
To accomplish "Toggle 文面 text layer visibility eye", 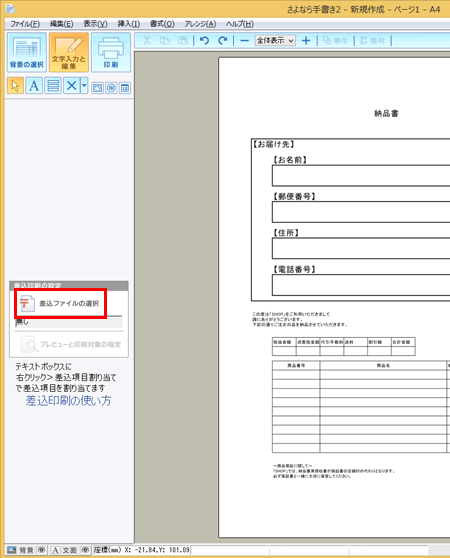I will pyautogui.click(x=85, y=550).
